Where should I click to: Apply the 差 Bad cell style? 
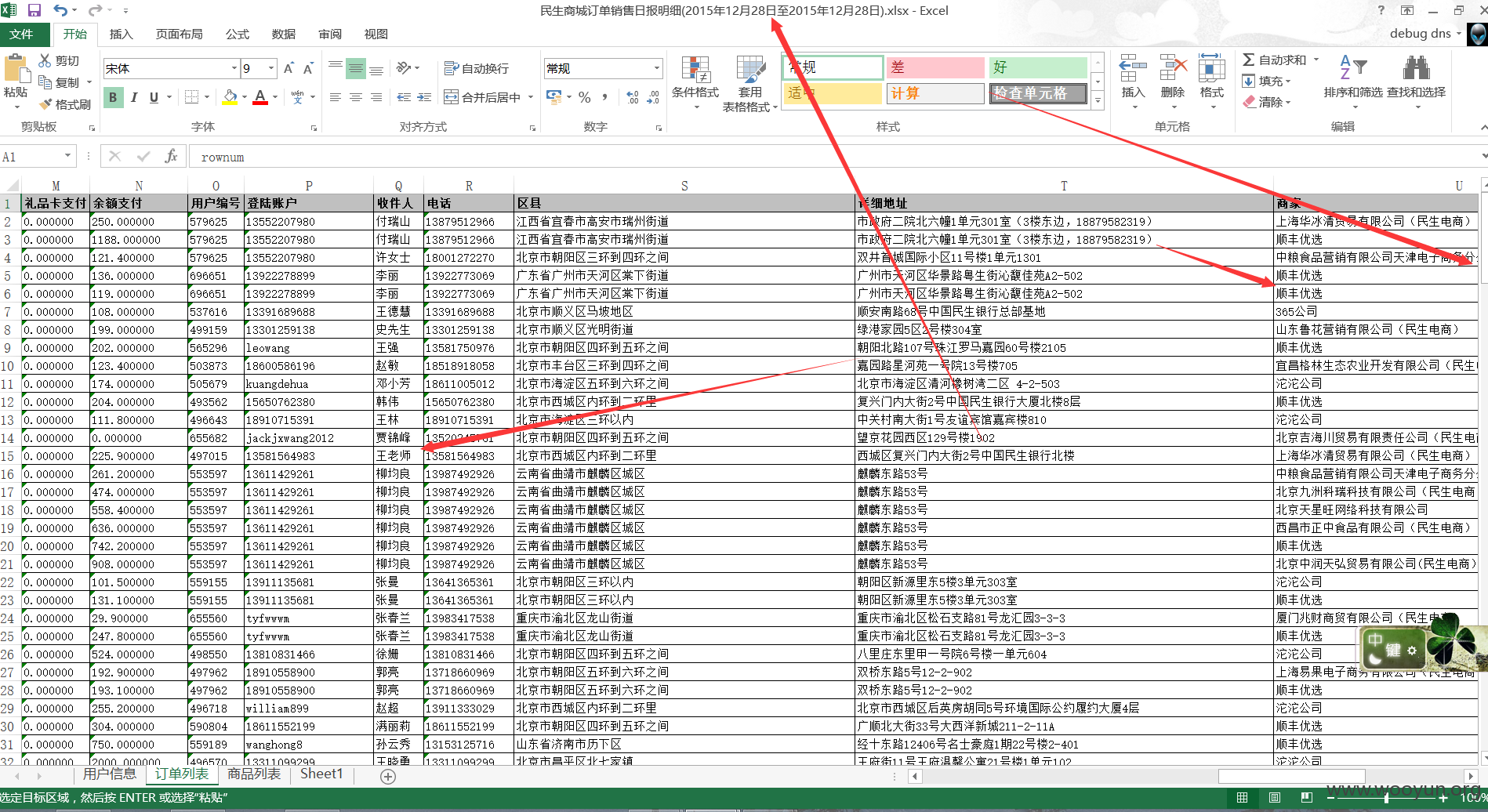click(x=935, y=67)
